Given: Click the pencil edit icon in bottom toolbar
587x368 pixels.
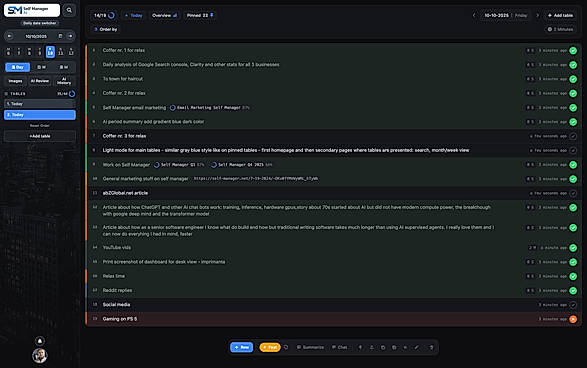Looking at the screenshot, I should (416, 347).
